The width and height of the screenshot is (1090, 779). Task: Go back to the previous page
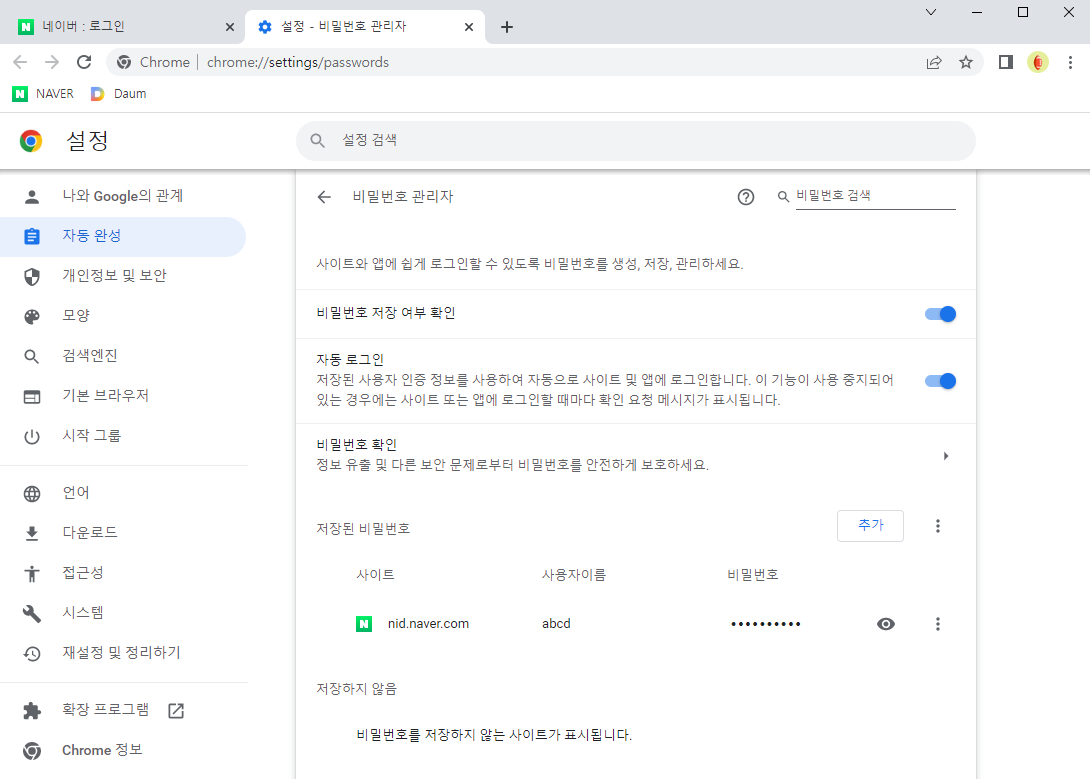point(20,63)
